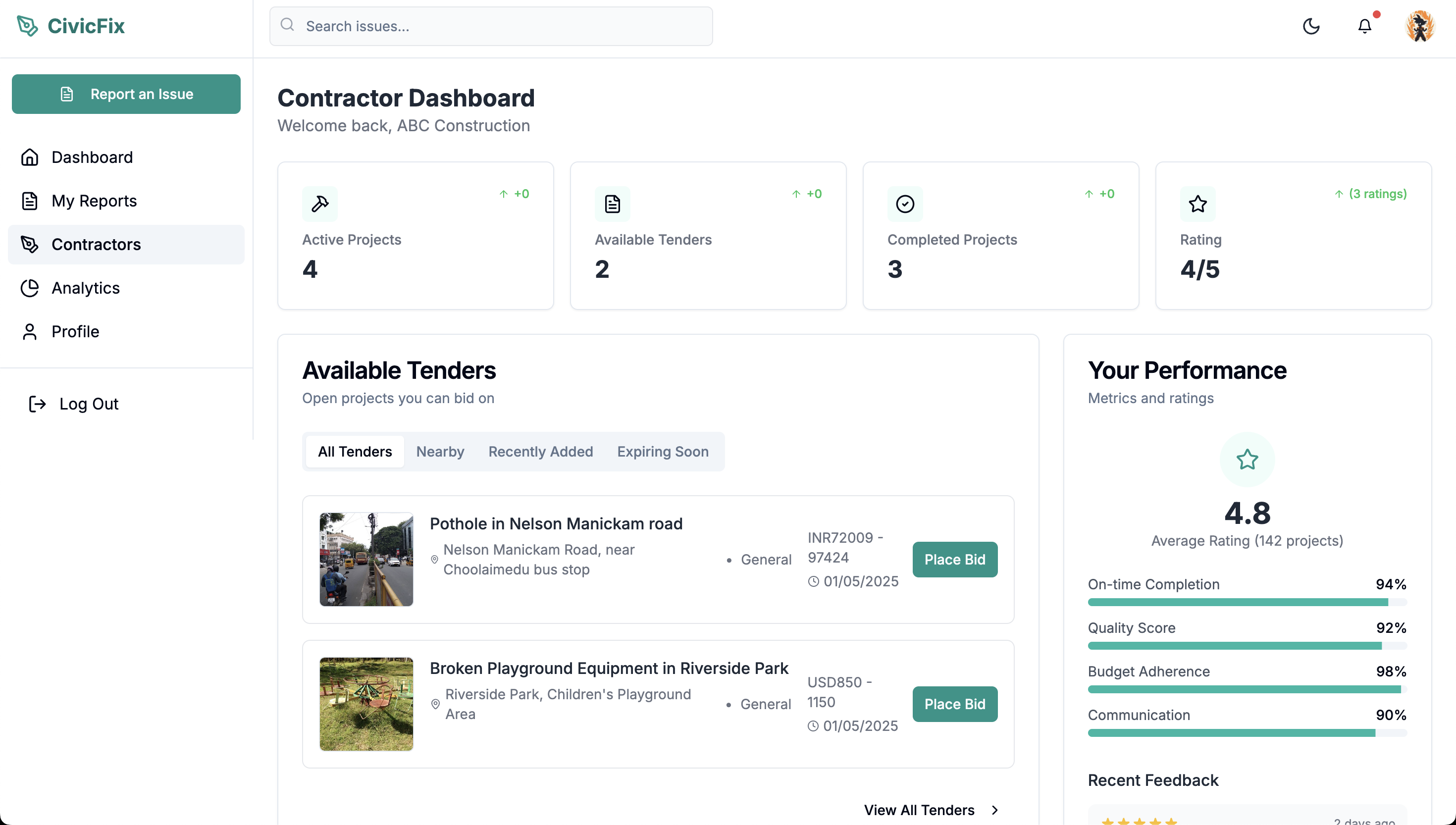Screen dimensions: 1456x825
Task: Expand View All Tenders with the chevron
Action: click(x=995, y=810)
